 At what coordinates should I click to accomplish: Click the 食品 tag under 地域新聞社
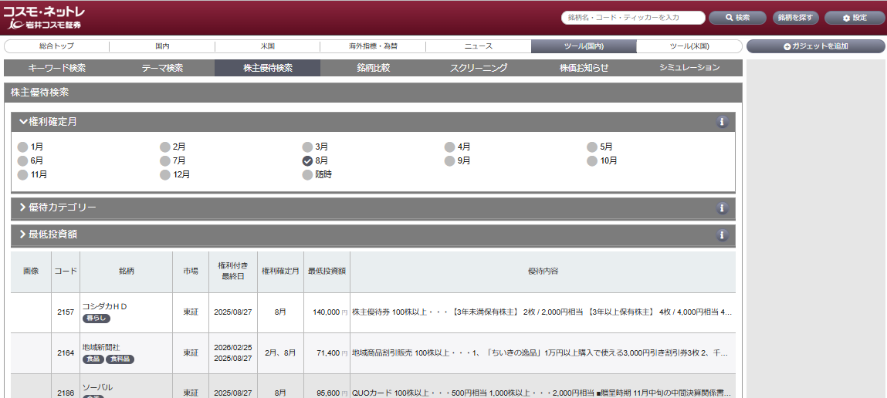[x=93, y=359]
